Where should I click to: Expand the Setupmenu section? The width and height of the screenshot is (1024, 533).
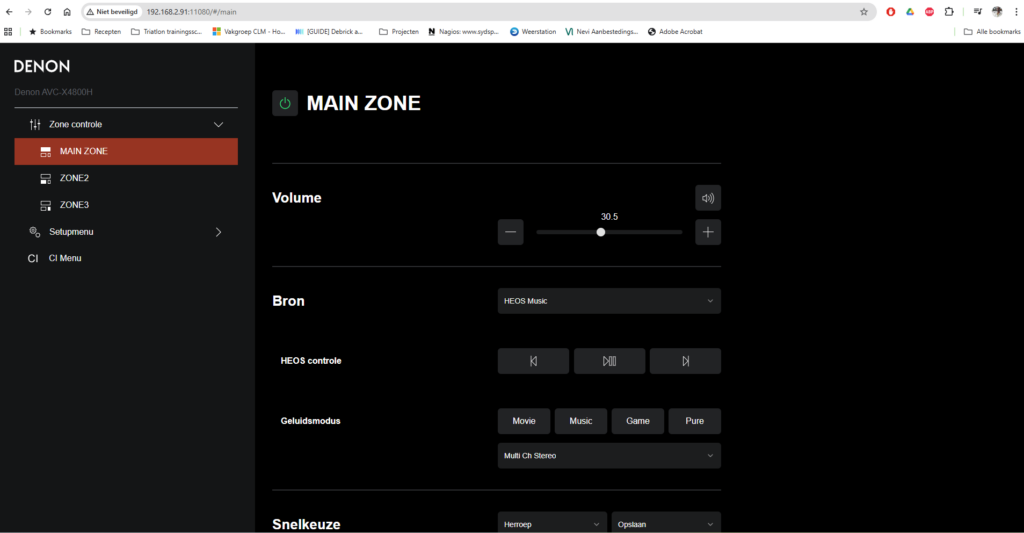point(218,232)
